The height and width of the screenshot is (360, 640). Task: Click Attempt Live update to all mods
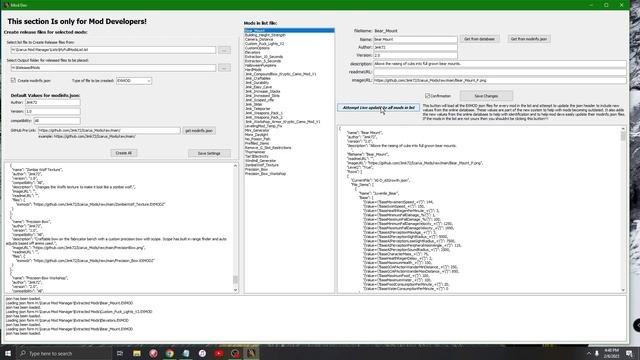coord(378,107)
